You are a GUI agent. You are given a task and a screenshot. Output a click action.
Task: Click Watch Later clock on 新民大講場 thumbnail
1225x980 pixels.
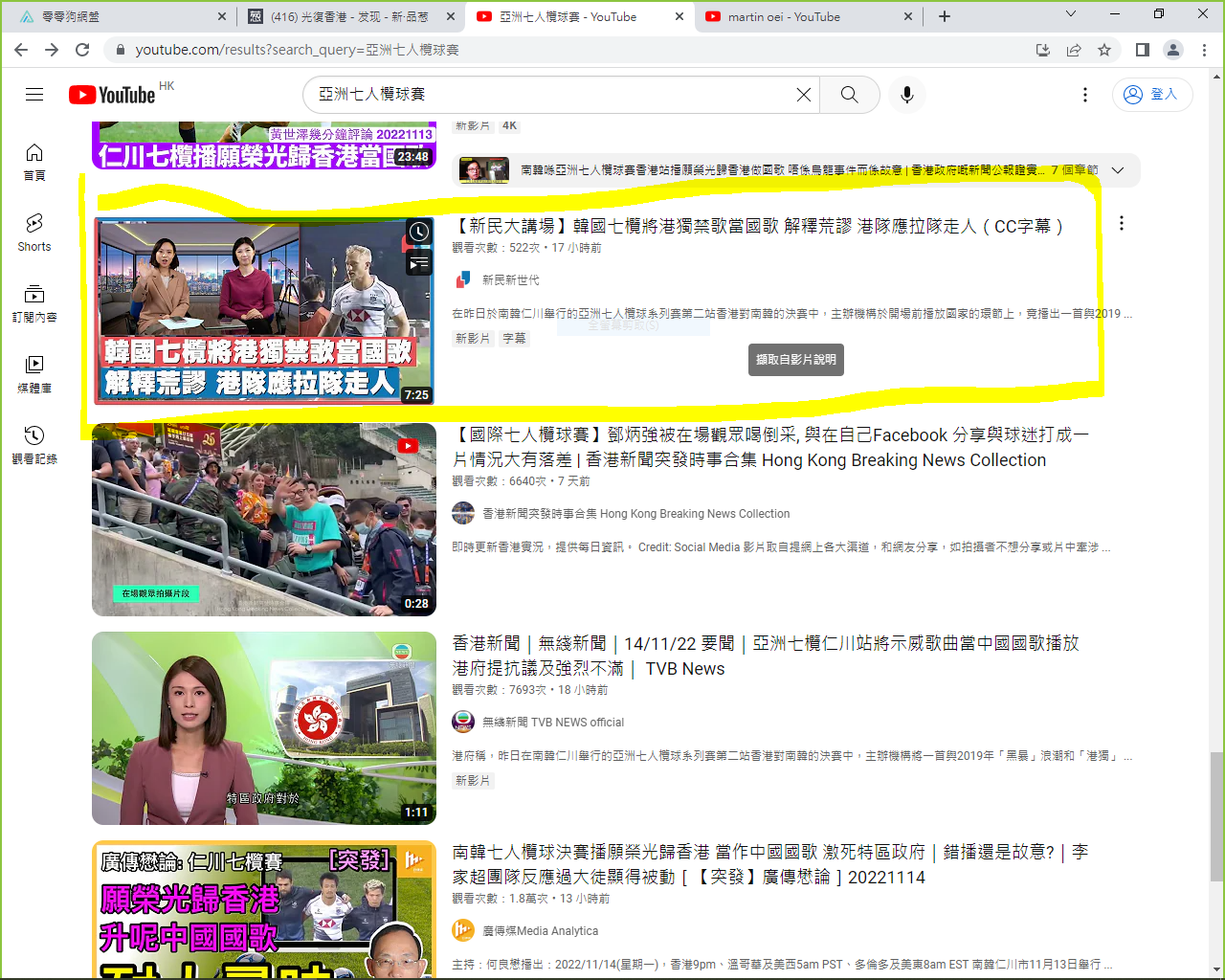point(419,232)
